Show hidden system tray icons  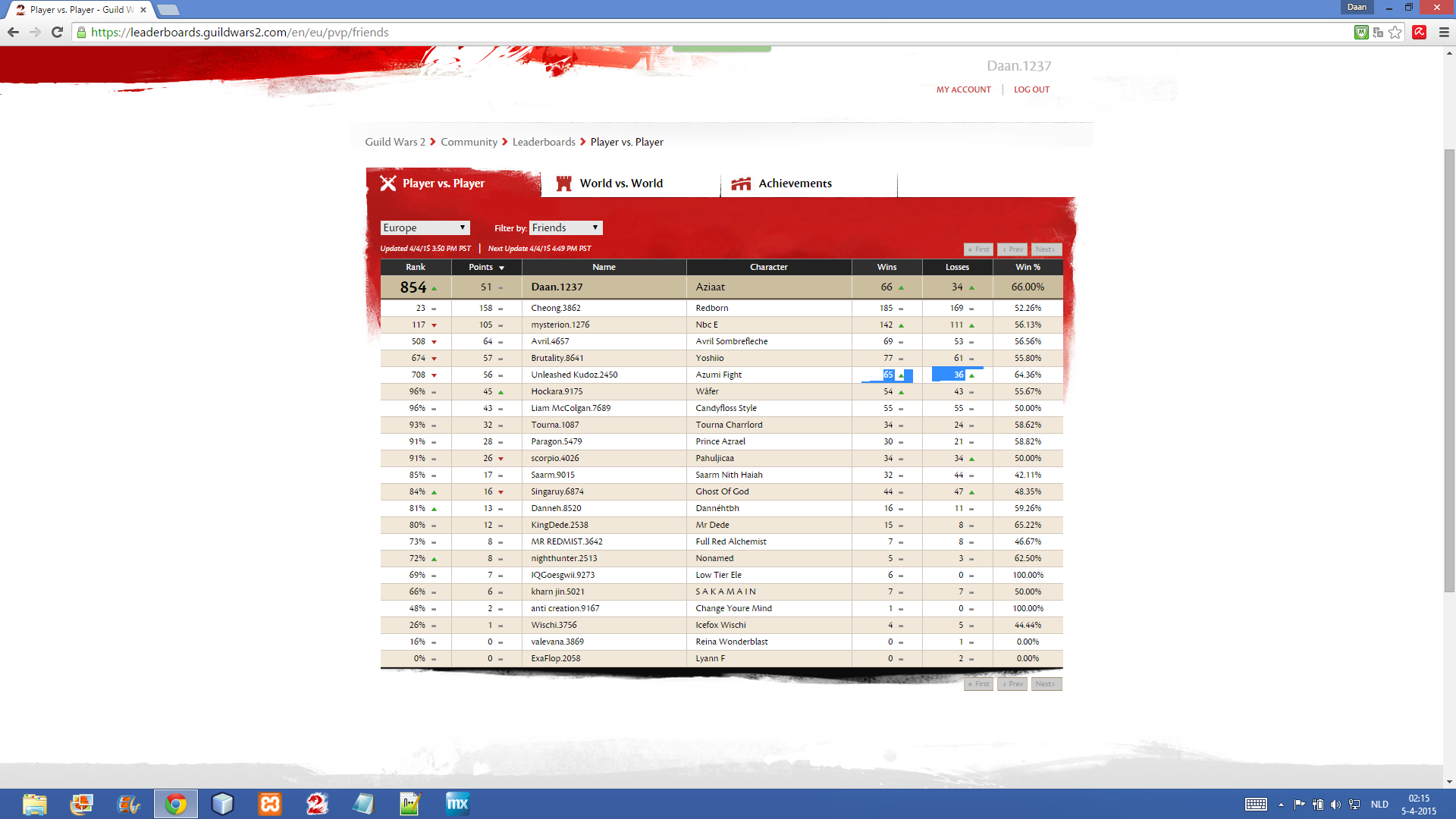coord(1281,805)
